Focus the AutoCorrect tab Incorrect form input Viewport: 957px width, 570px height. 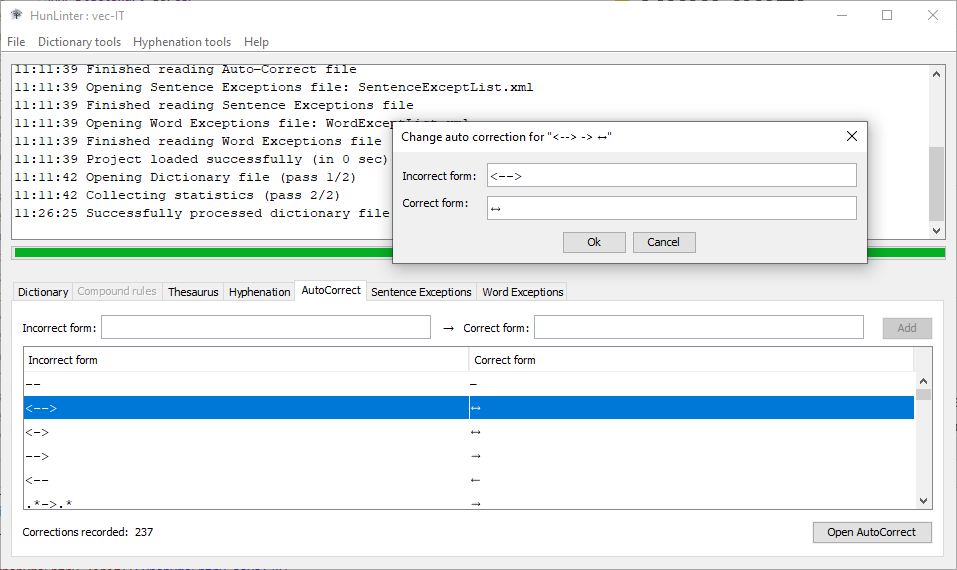(x=266, y=327)
